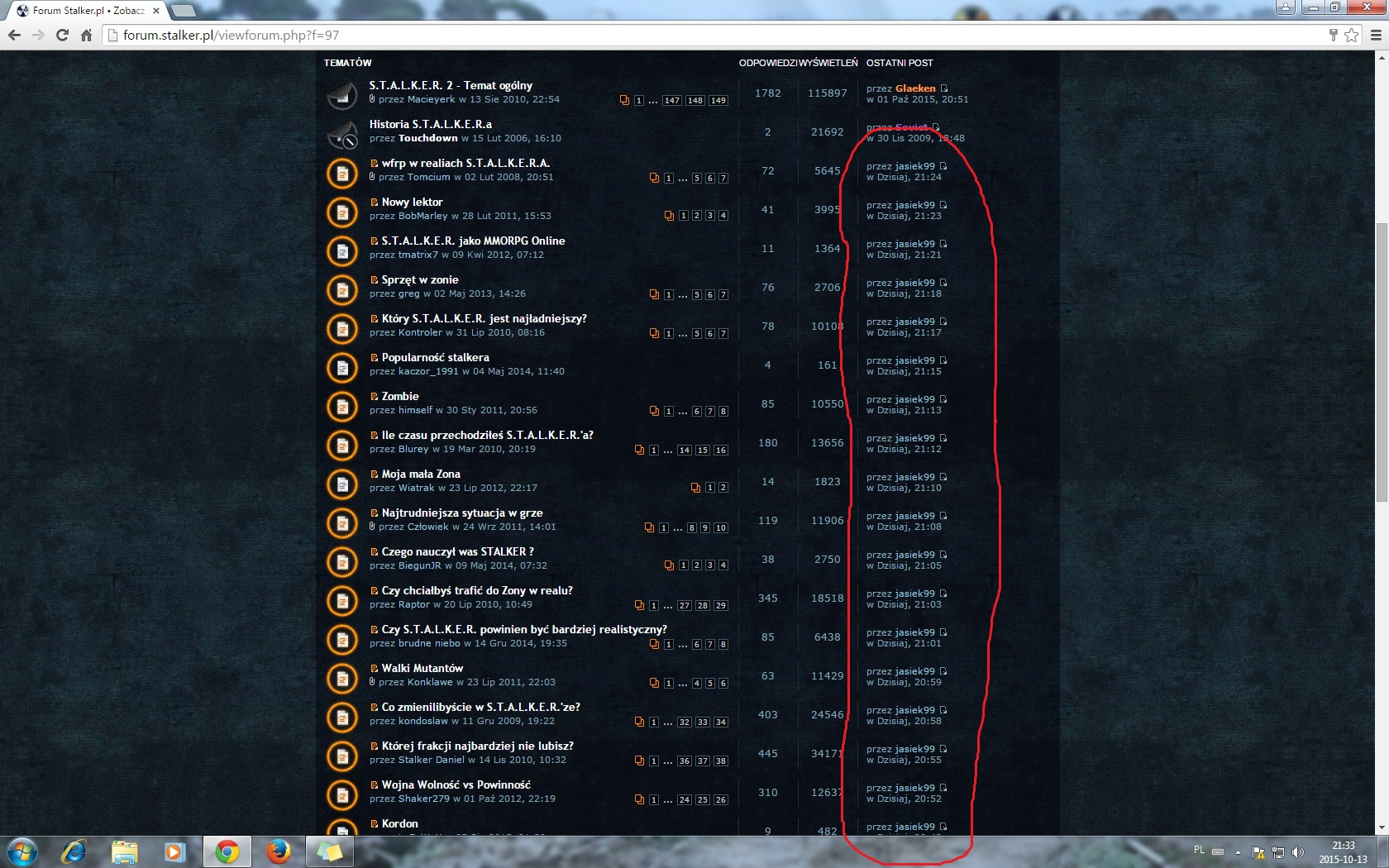This screenshot has height=868, width=1389.
Task: Click the browser forward arrow
Action: pyautogui.click(x=38, y=35)
